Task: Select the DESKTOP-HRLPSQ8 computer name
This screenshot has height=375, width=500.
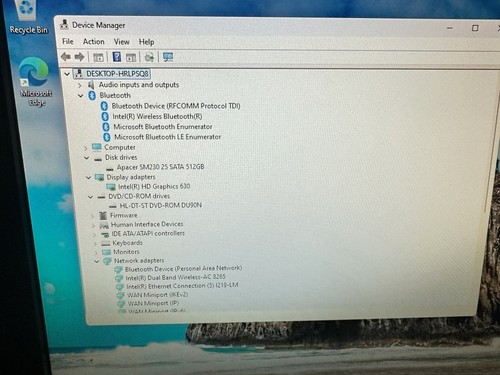Action: pos(117,74)
